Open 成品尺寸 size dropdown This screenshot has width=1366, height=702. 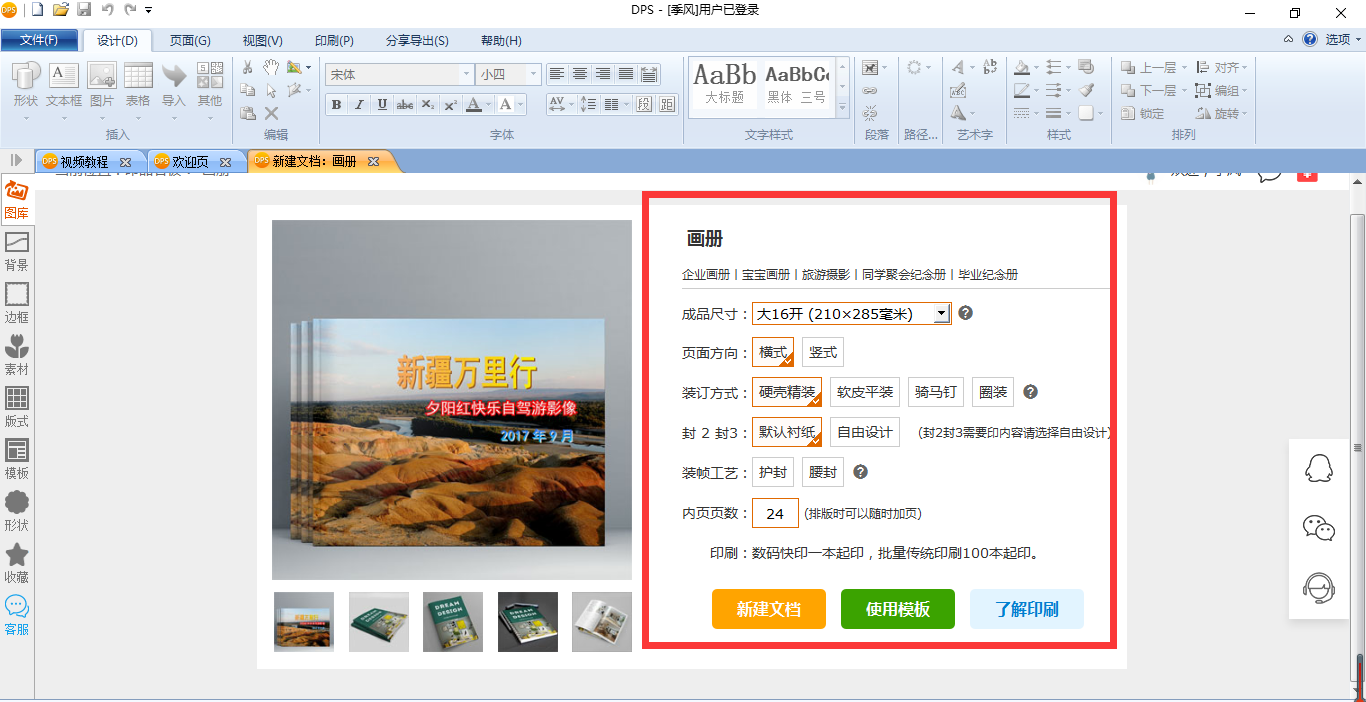pos(852,314)
